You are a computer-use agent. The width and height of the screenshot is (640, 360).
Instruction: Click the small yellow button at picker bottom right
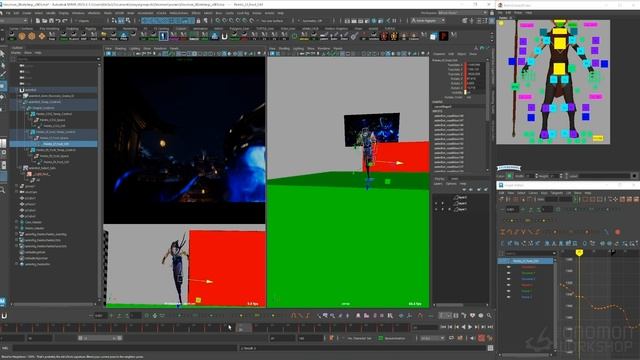[x=598, y=138]
